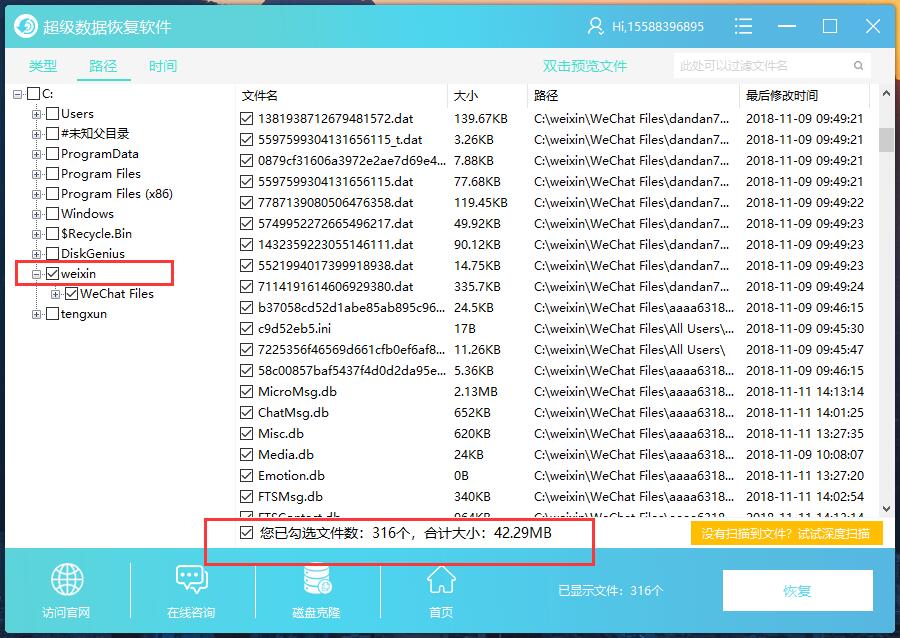Image resolution: width=900 pixels, height=638 pixels.
Task: Expand the Program Files (x86) node
Action: pyautogui.click(x=37, y=194)
